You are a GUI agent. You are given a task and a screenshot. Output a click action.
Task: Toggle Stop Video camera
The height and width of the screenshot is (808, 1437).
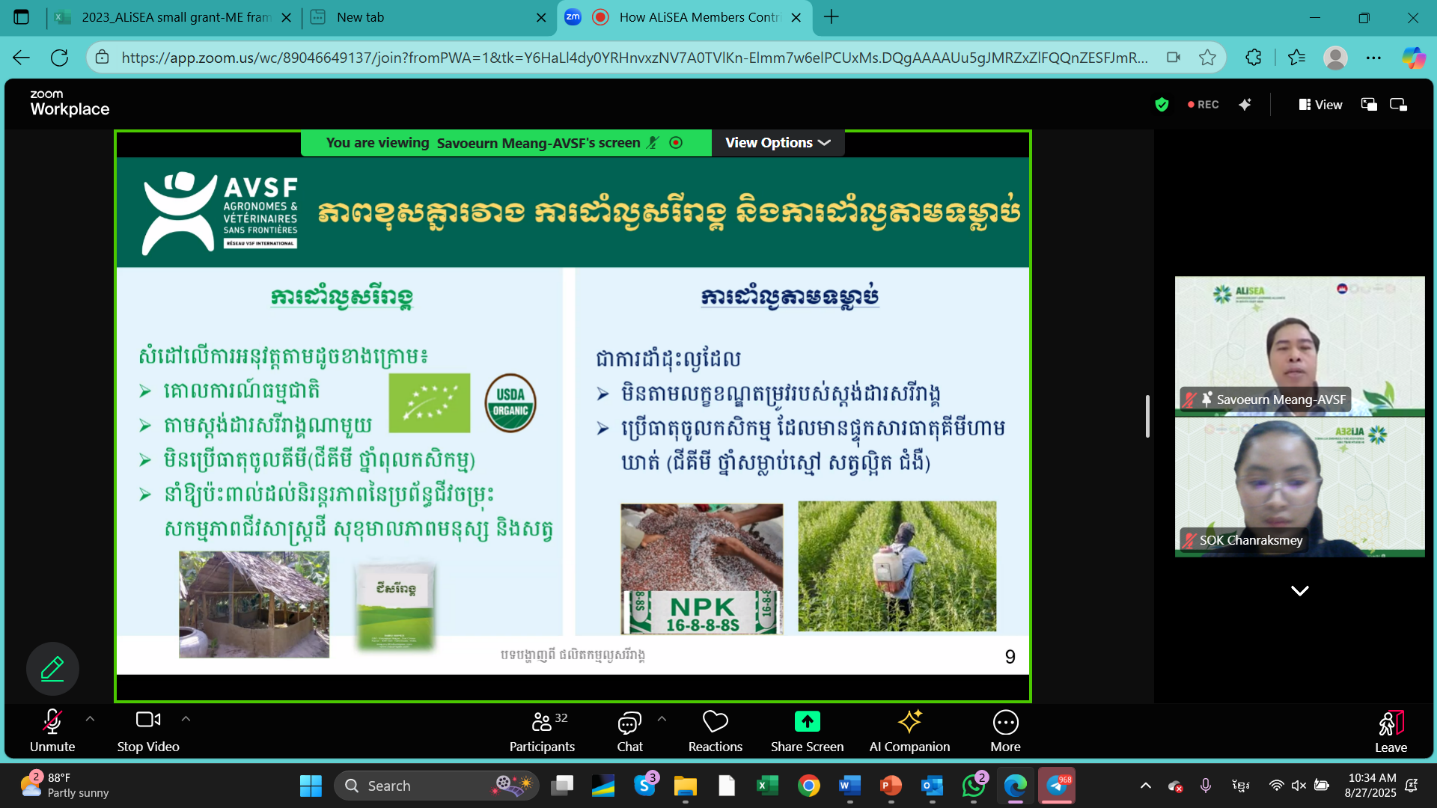148,731
